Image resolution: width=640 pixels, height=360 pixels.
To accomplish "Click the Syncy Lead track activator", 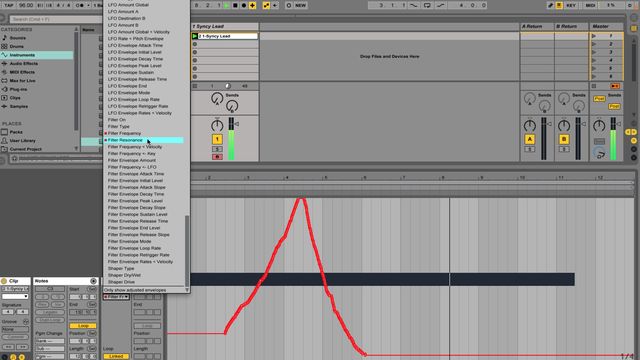I will (217, 140).
